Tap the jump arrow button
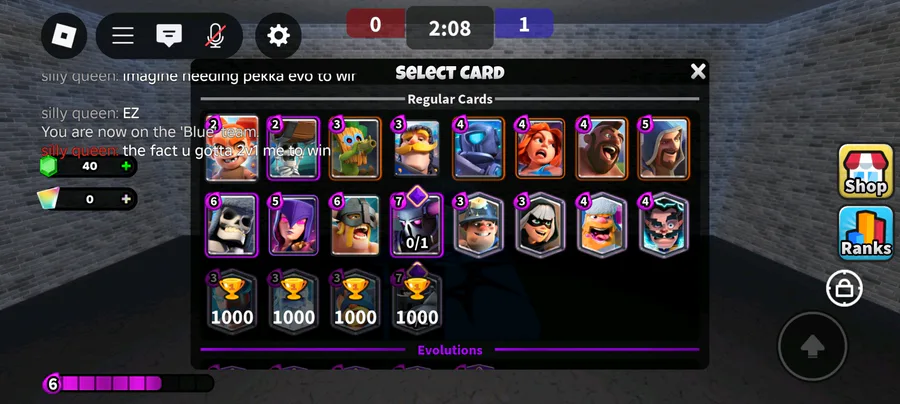The width and height of the screenshot is (900, 404). [x=812, y=346]
